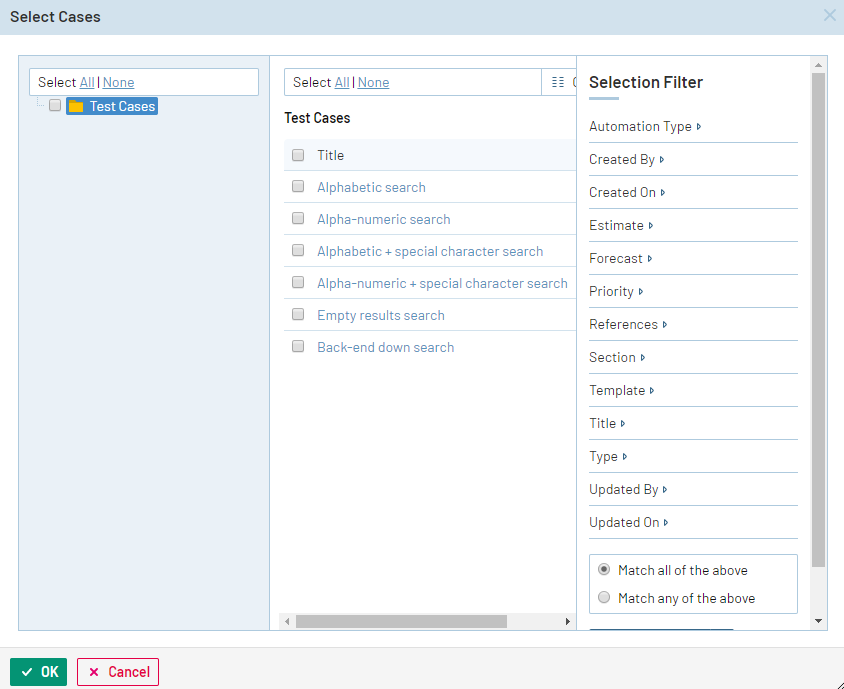Click All in the folder tree panel
844x689 pixels.
[x=86, y=81]
